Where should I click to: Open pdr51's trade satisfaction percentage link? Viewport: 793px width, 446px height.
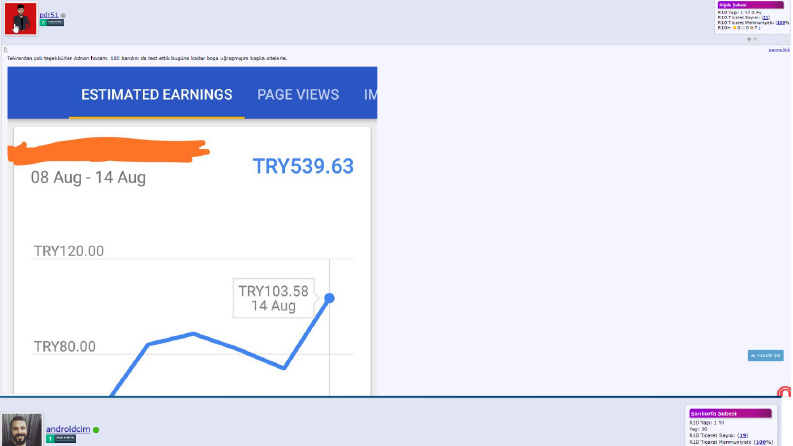782,23
